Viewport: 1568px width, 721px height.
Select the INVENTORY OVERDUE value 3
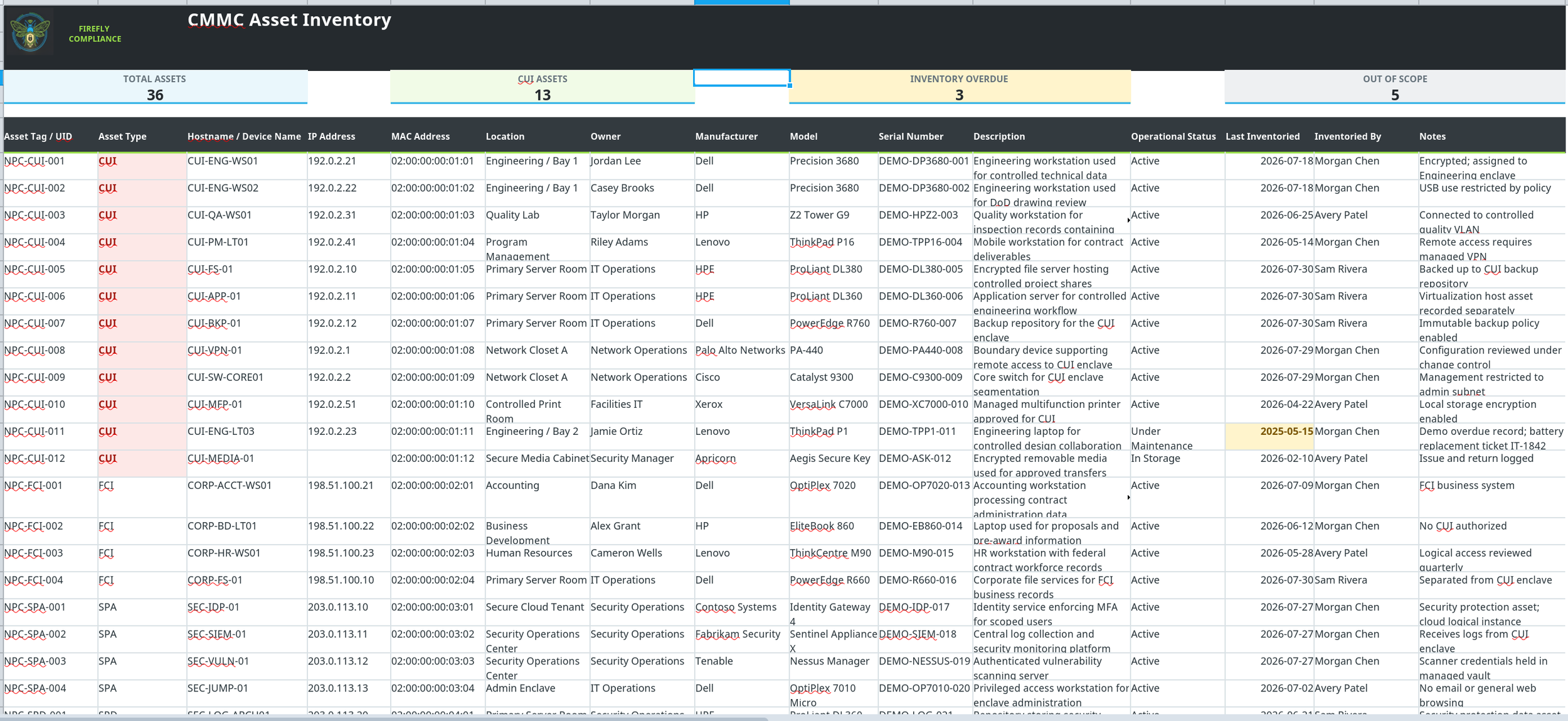[x=959, y=95]
